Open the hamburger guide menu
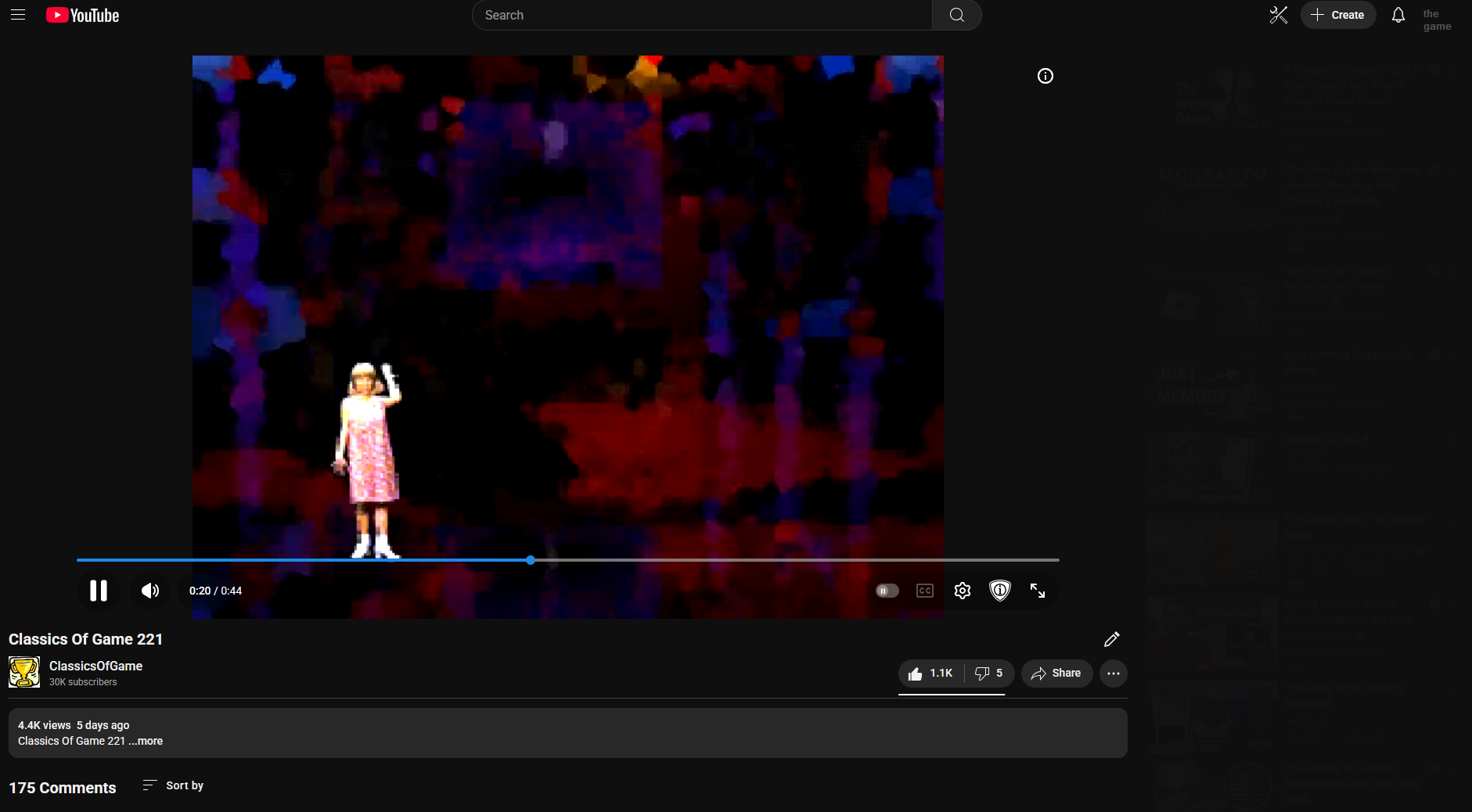Image resolution: width=1472 pixels, height=812 pixels. click(18, 15)
